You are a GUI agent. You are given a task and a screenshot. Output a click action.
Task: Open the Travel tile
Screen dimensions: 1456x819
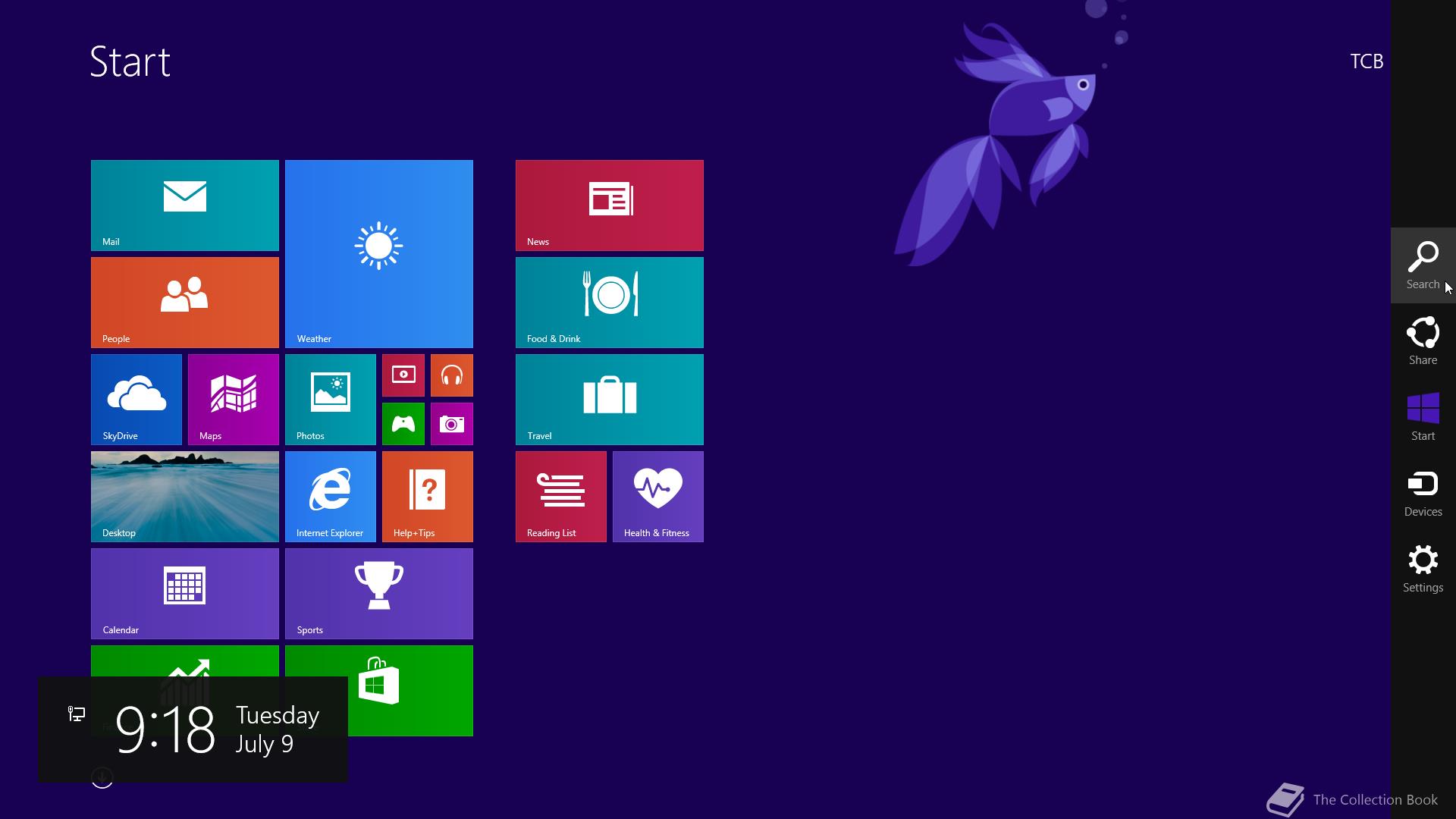(x=610, y=400)
